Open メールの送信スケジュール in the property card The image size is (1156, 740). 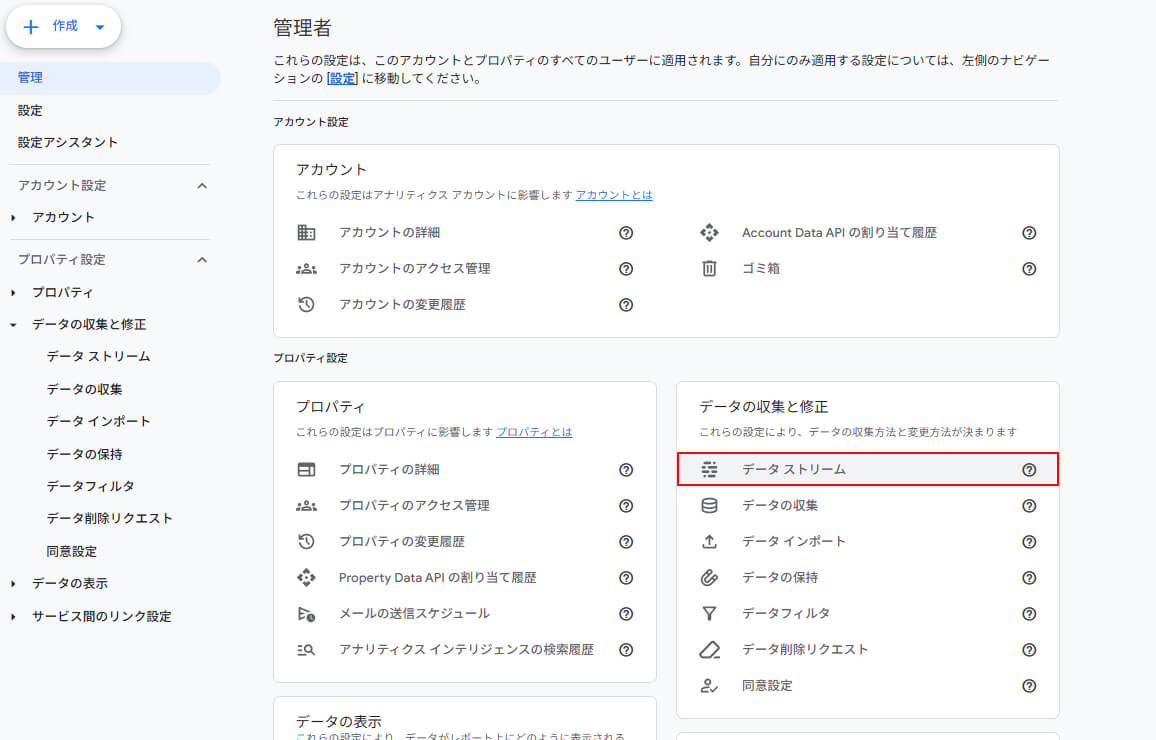pyautogui.click(x=414, y=613)
